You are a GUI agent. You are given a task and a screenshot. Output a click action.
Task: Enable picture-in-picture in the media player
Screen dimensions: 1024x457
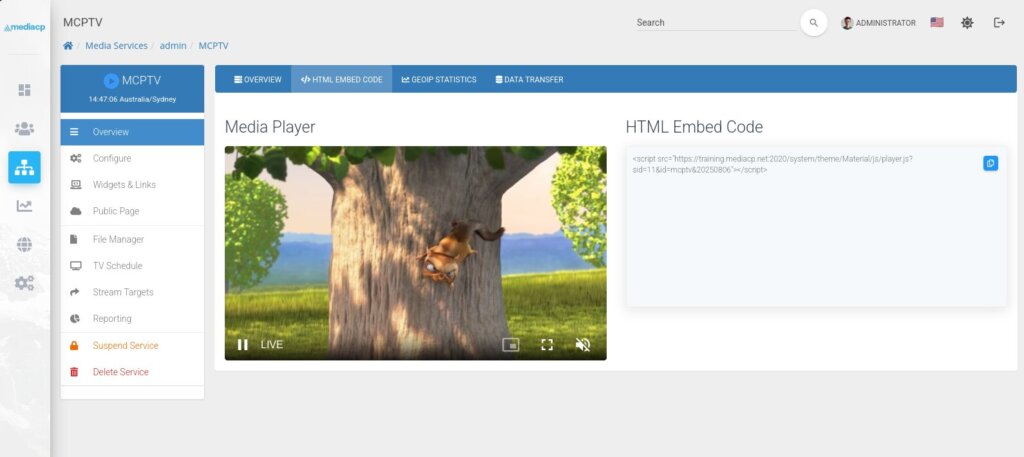[511, 345]
